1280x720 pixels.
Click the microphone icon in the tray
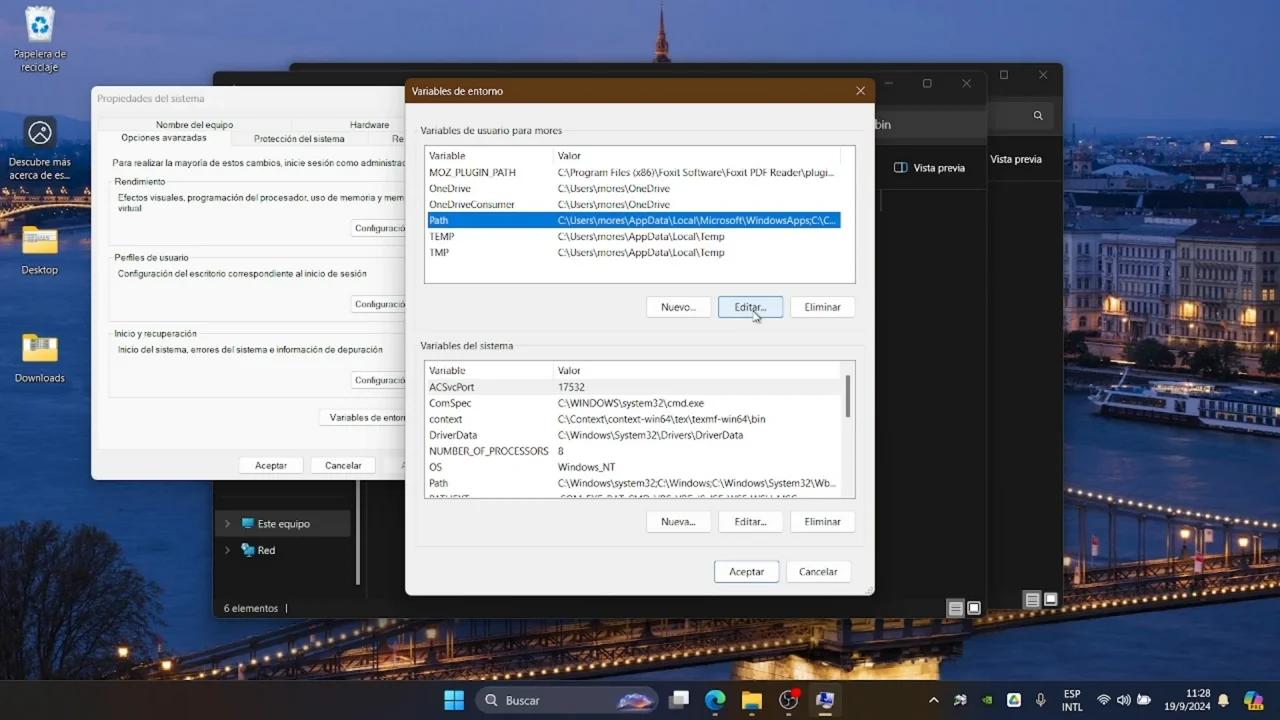click(1040, 700)
